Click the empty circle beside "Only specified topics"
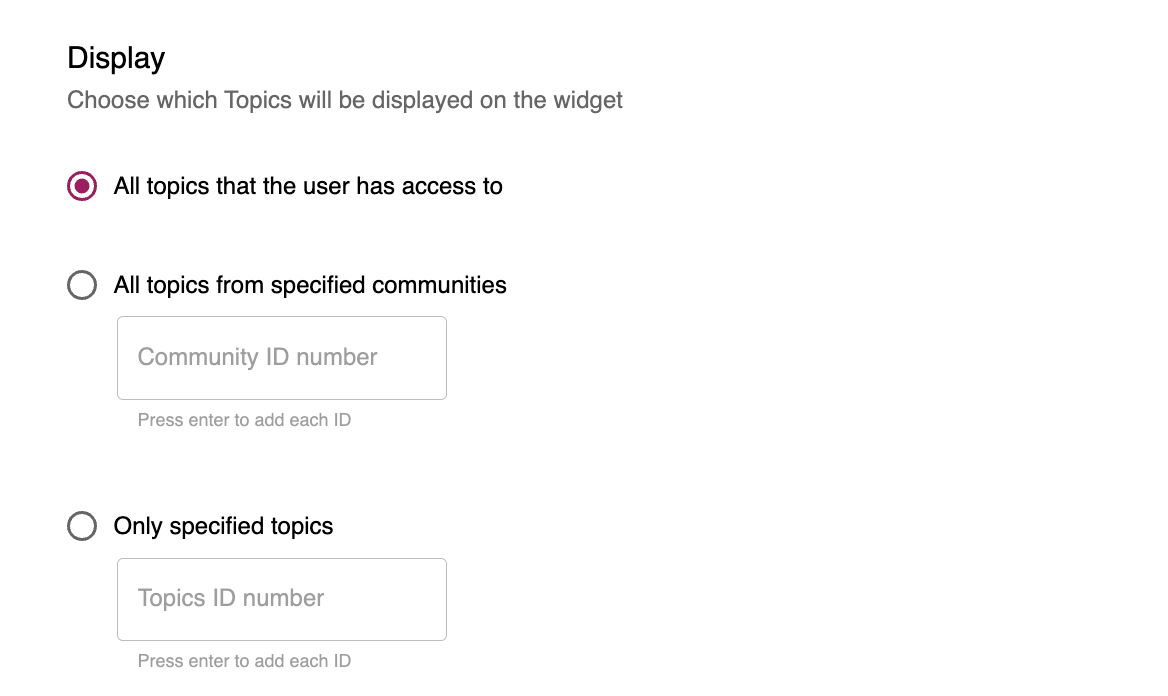Screen dimensions: 1168x696 pos(82,526)
